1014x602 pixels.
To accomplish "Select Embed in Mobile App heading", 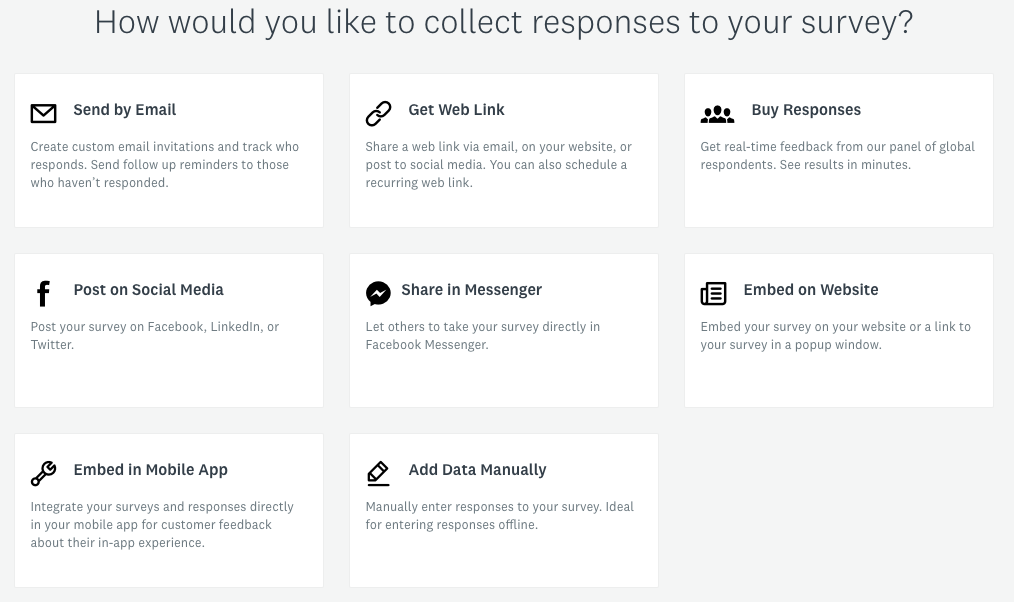I will 151,470.
